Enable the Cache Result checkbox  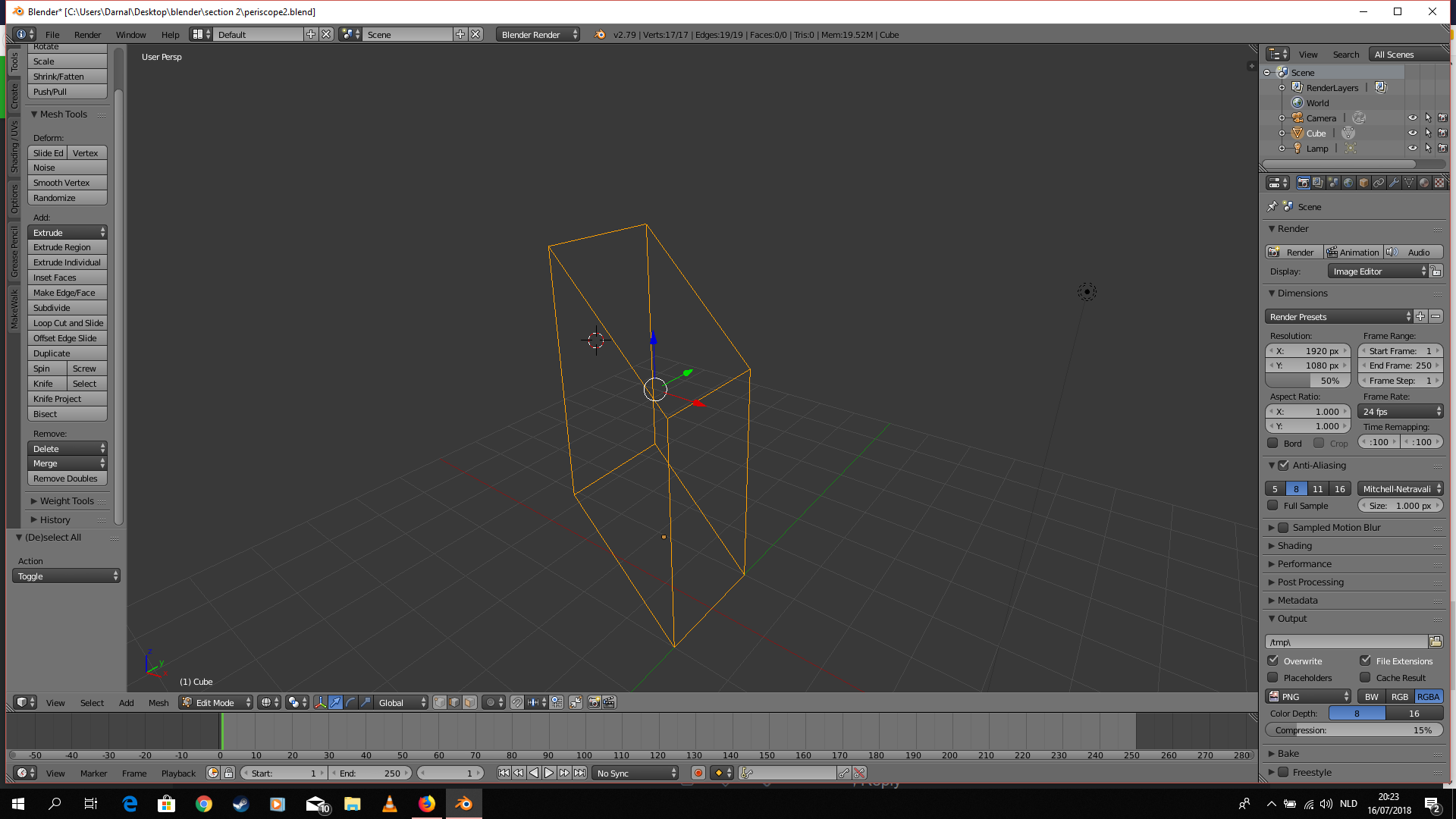pos(1365,677)
